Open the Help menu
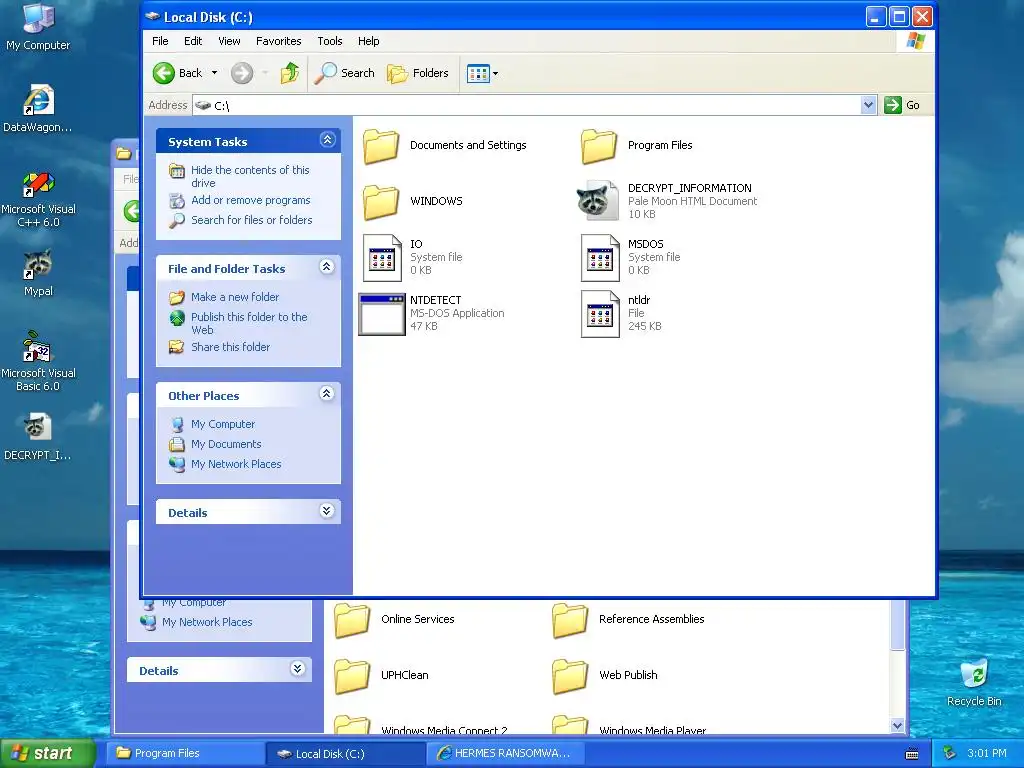This screenshot has height=768, width=1024. pyautogui.click(x=368, y=41)
